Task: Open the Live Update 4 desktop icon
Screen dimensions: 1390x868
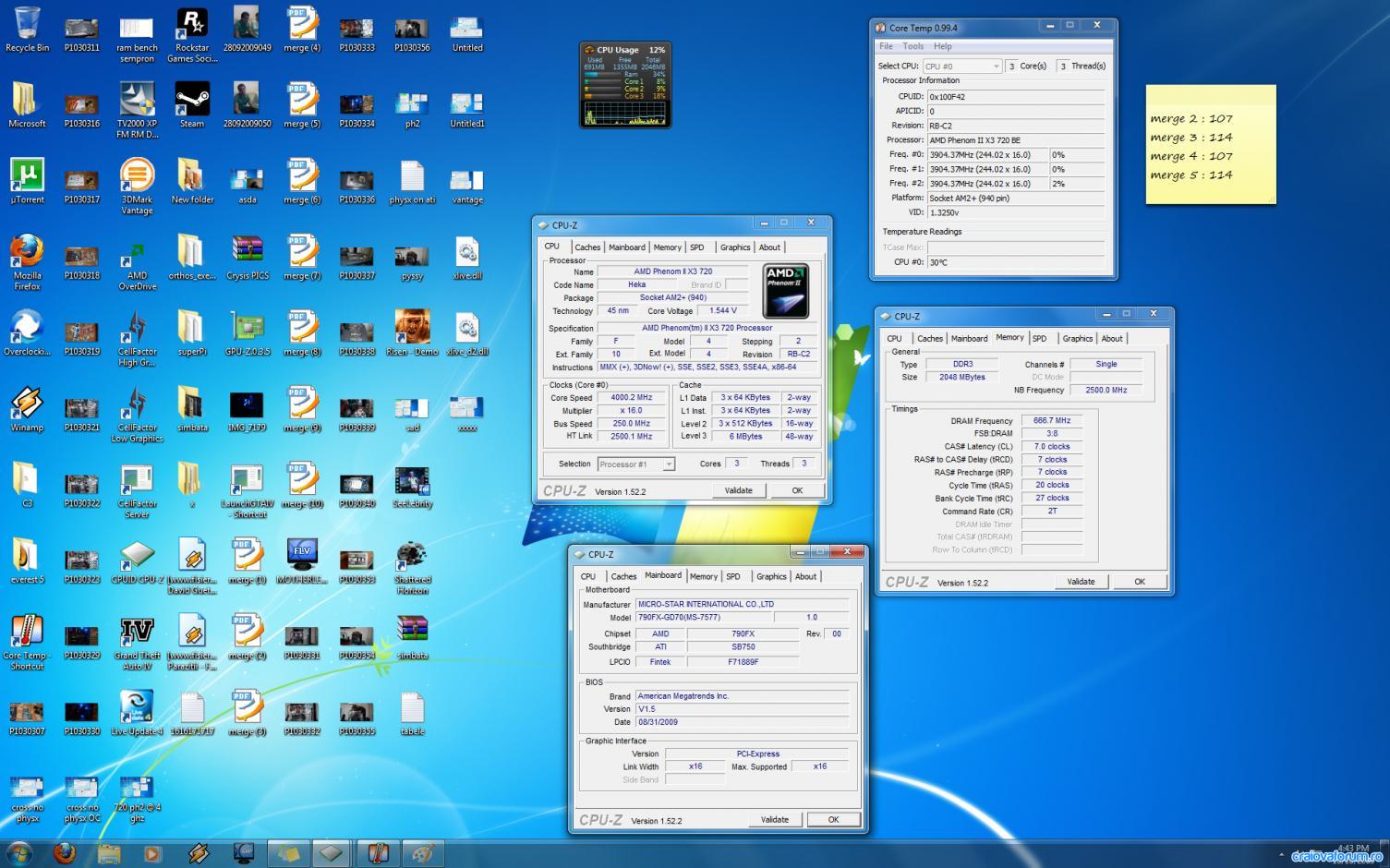Action: pos(137,713)
